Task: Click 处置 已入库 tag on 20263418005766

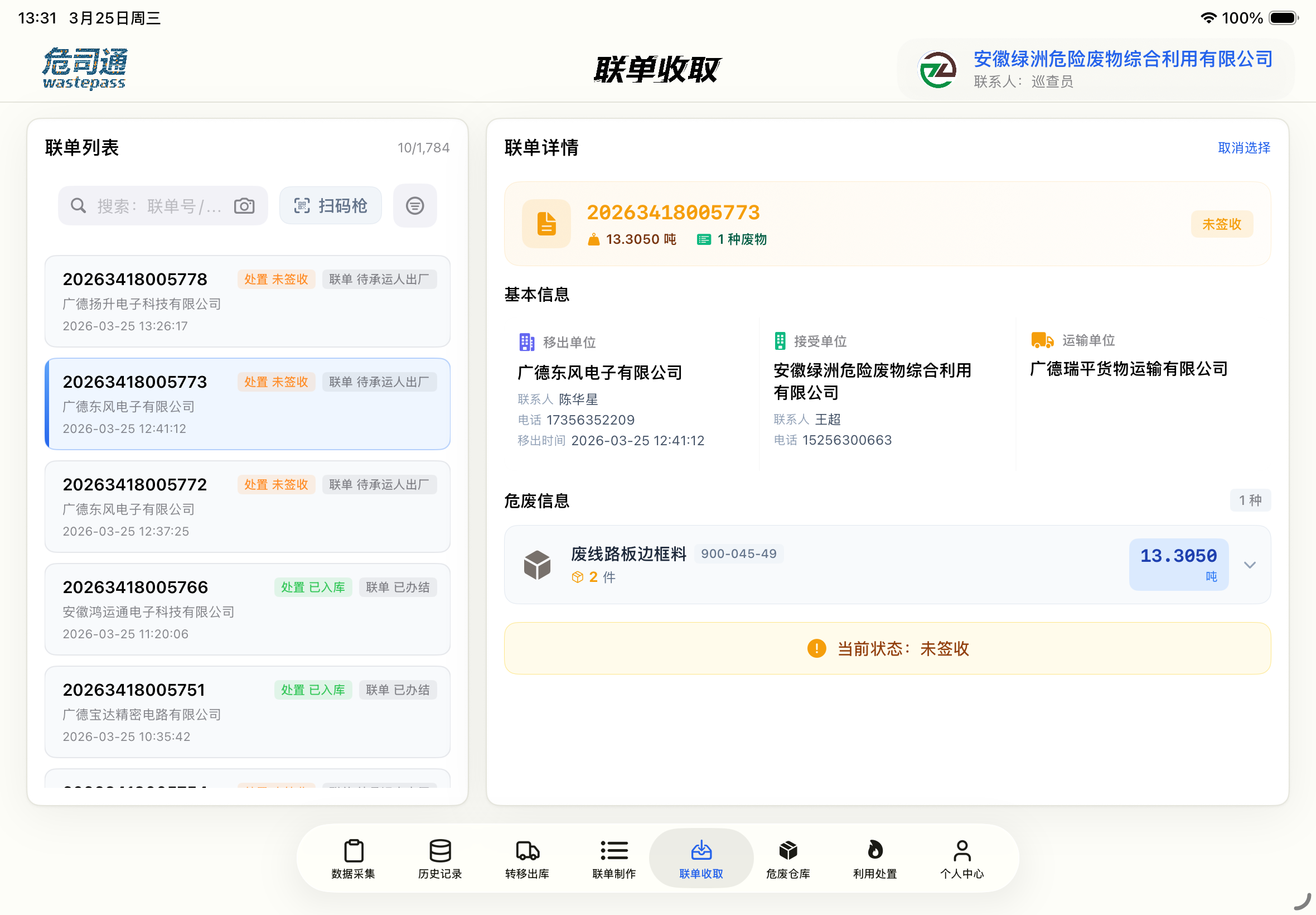Action: tap(313, 587)
